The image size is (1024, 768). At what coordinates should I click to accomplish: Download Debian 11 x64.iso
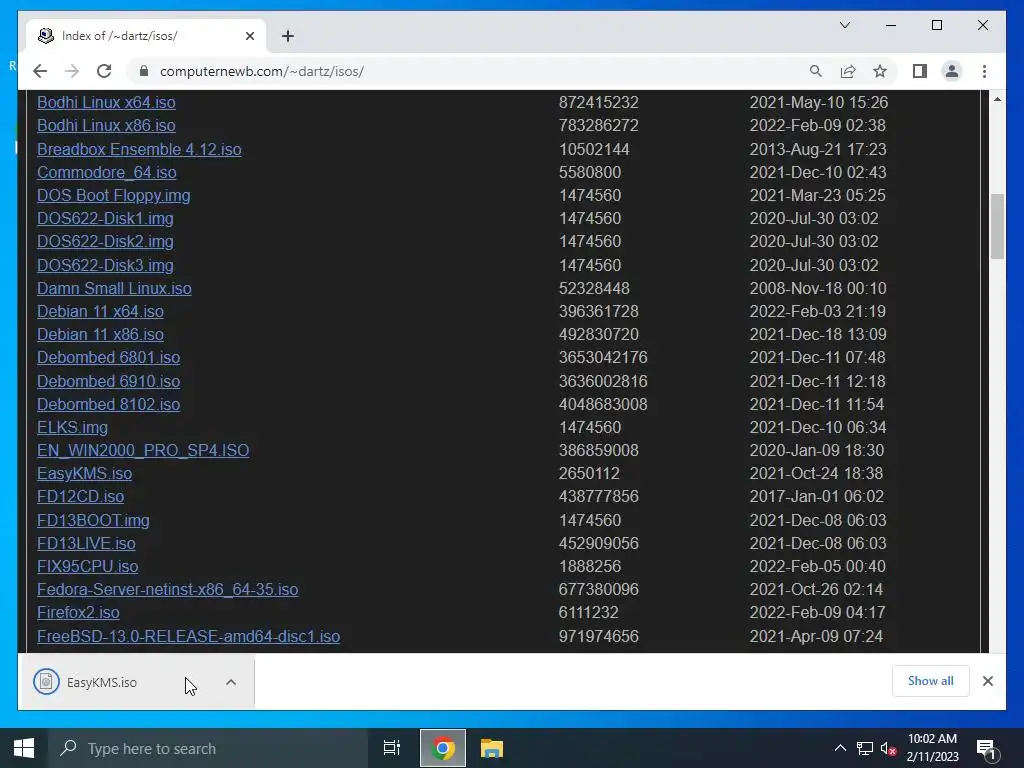click(x=100, y=312)
